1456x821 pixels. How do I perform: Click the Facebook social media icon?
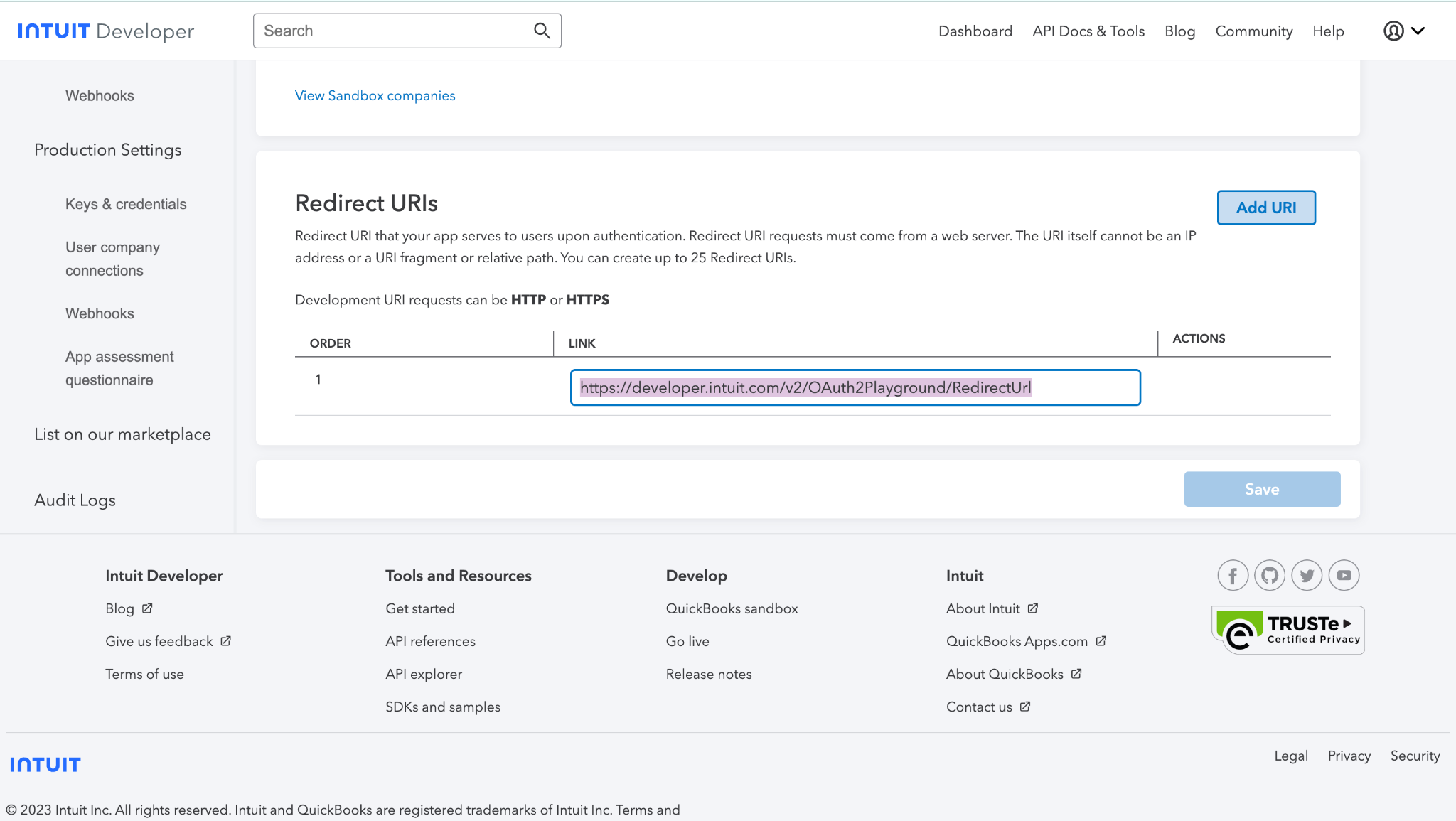click(x=1232, y=575)
